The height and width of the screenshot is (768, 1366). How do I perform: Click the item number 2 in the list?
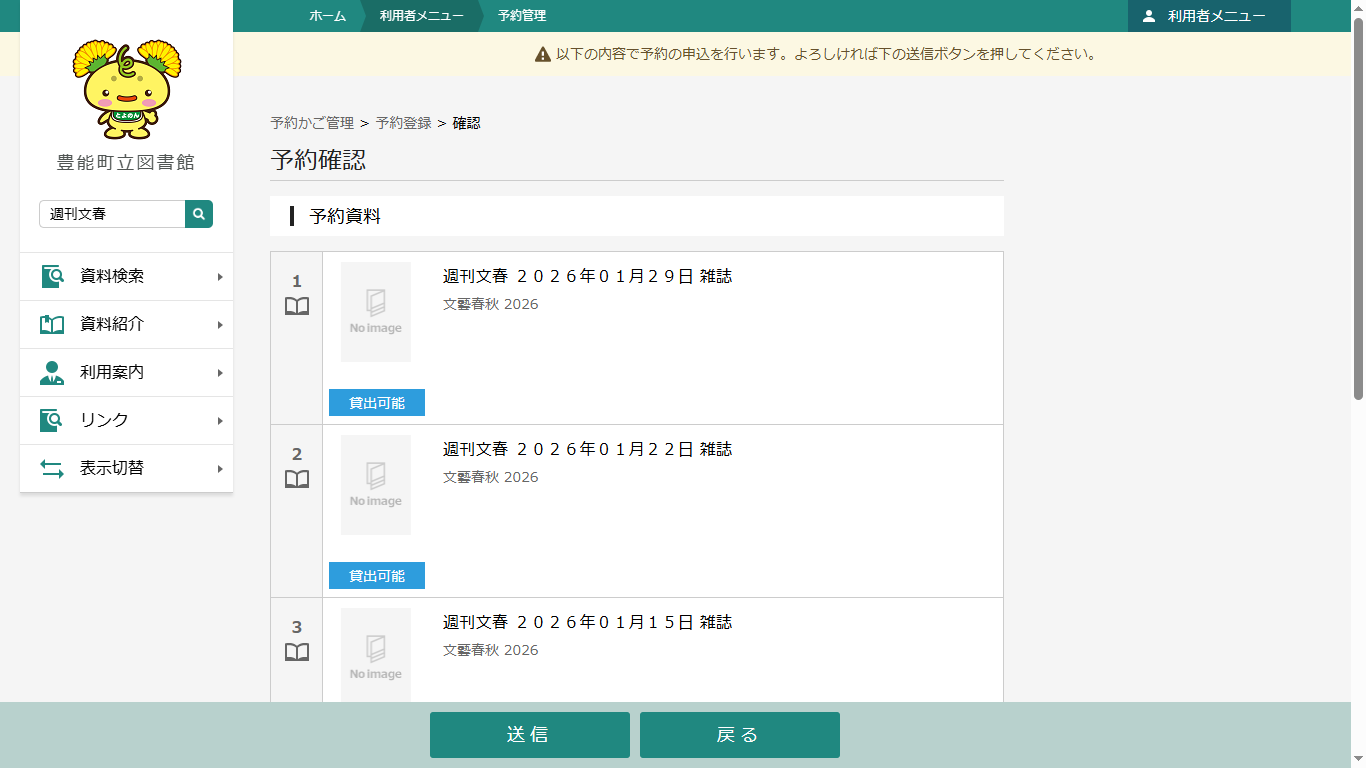(x=297, y=455)
